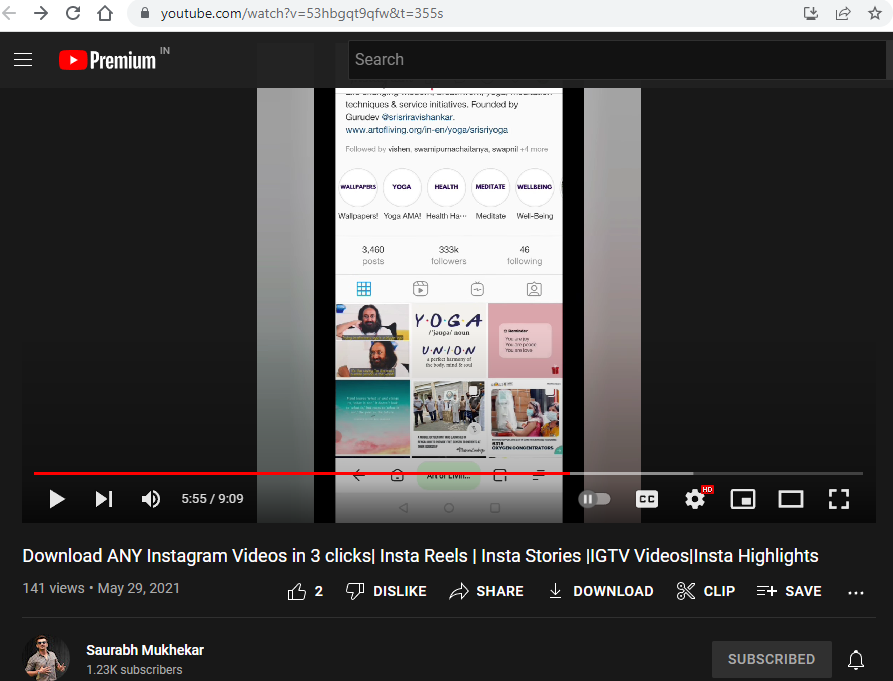This screenshot has width=893, height=681.
Task: Visit the Saurabh Mukhekar channel link
Action: (145, 650)
